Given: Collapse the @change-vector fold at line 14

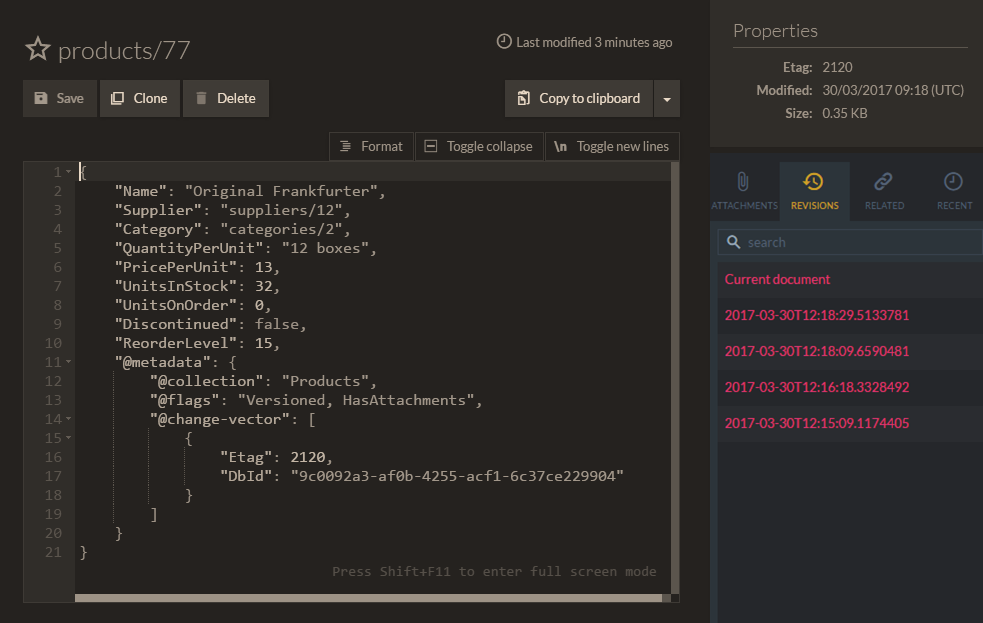Looking at the screenshot, I should tap(68, 419).
